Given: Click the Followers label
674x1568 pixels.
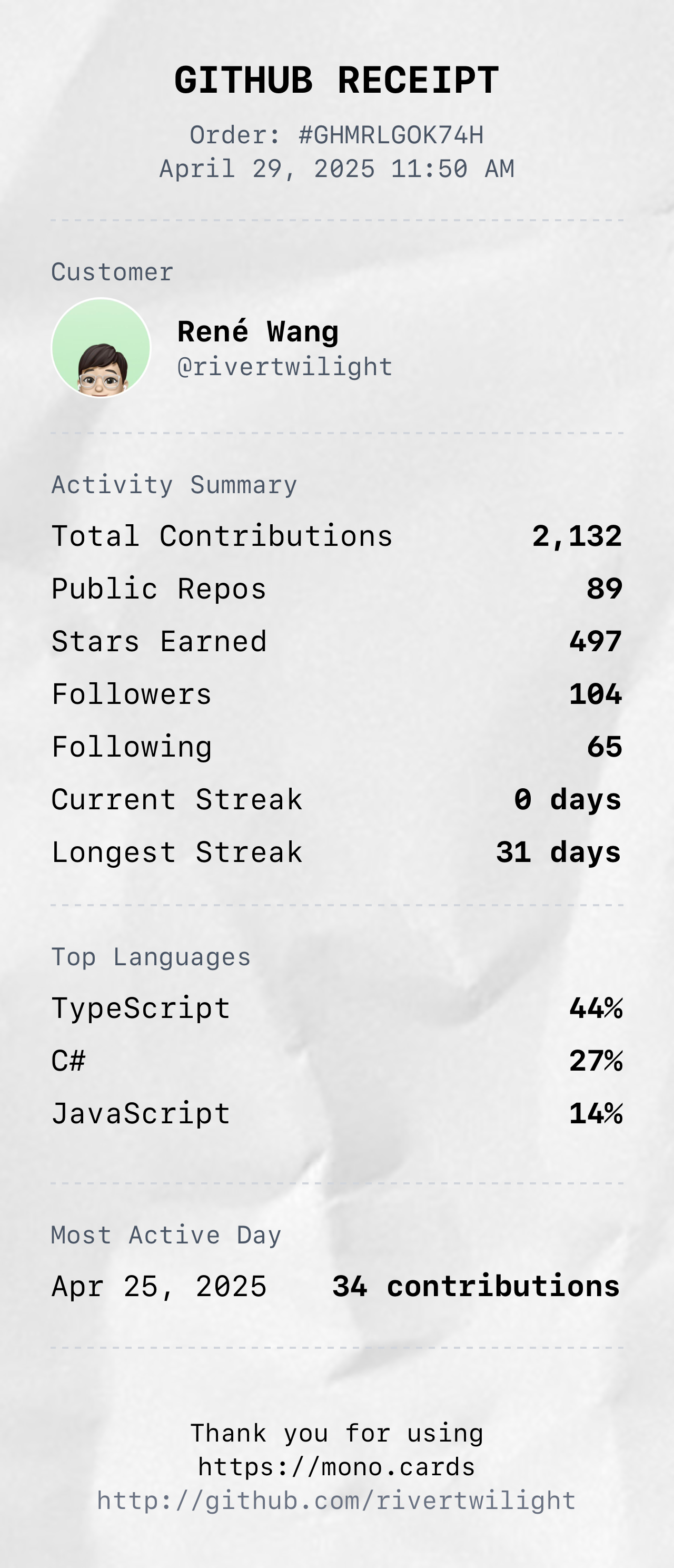Looking at the screenshot, I should [x=132, y=694].
